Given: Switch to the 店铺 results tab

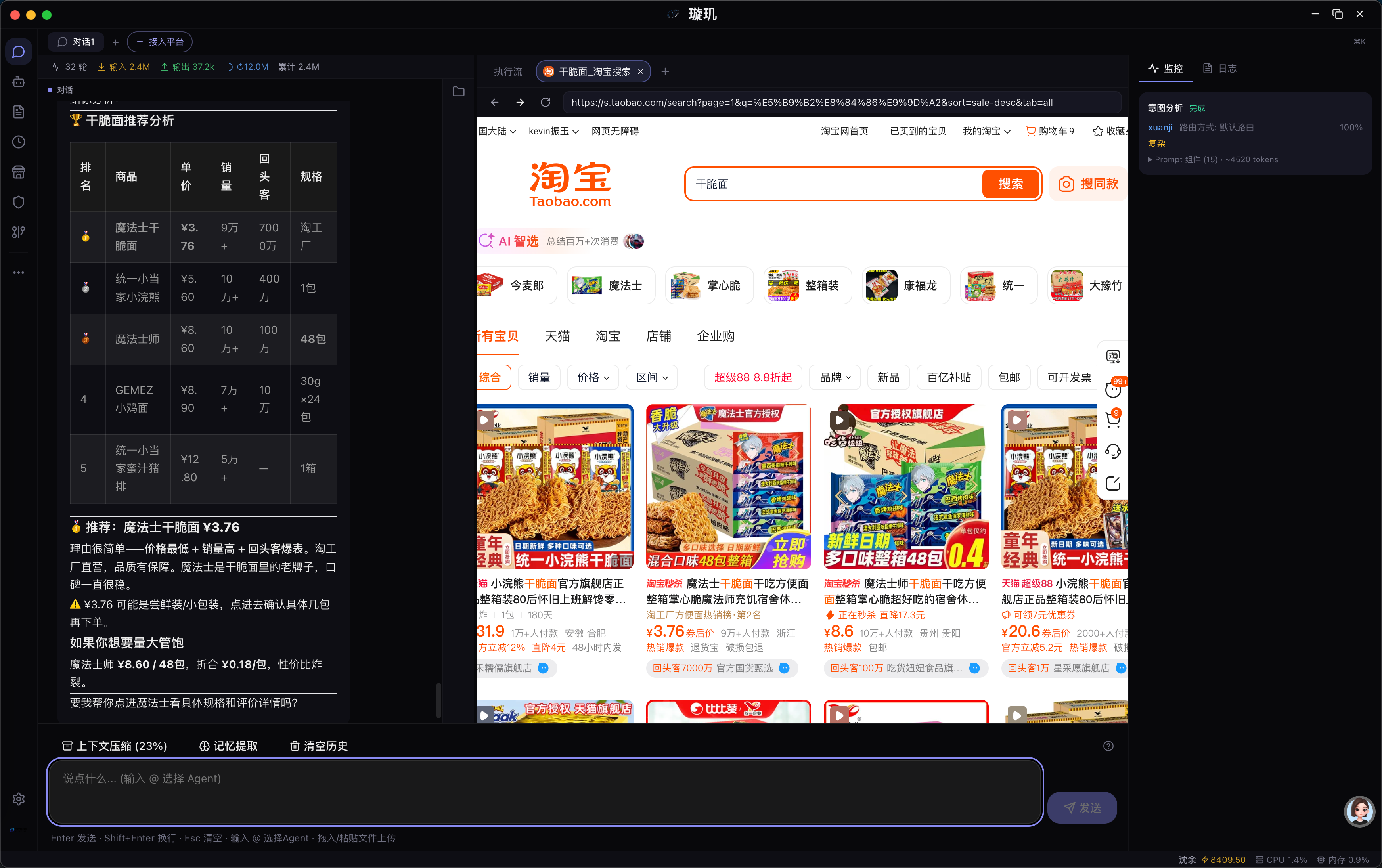Looking at the screenshot, I should [658, 336].
